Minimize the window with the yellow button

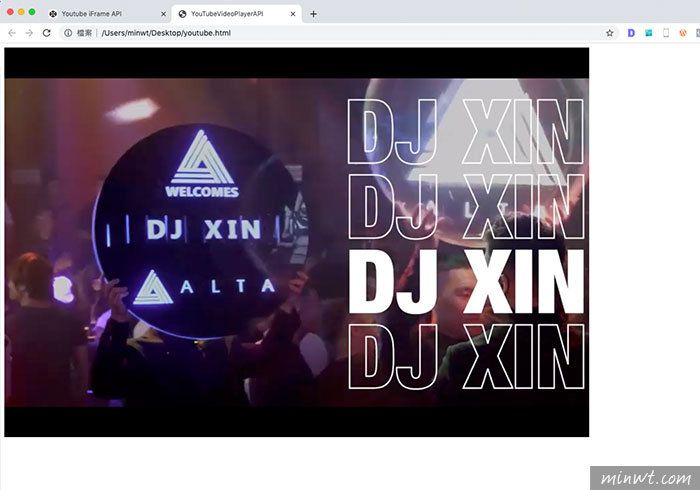coord(21,12)
